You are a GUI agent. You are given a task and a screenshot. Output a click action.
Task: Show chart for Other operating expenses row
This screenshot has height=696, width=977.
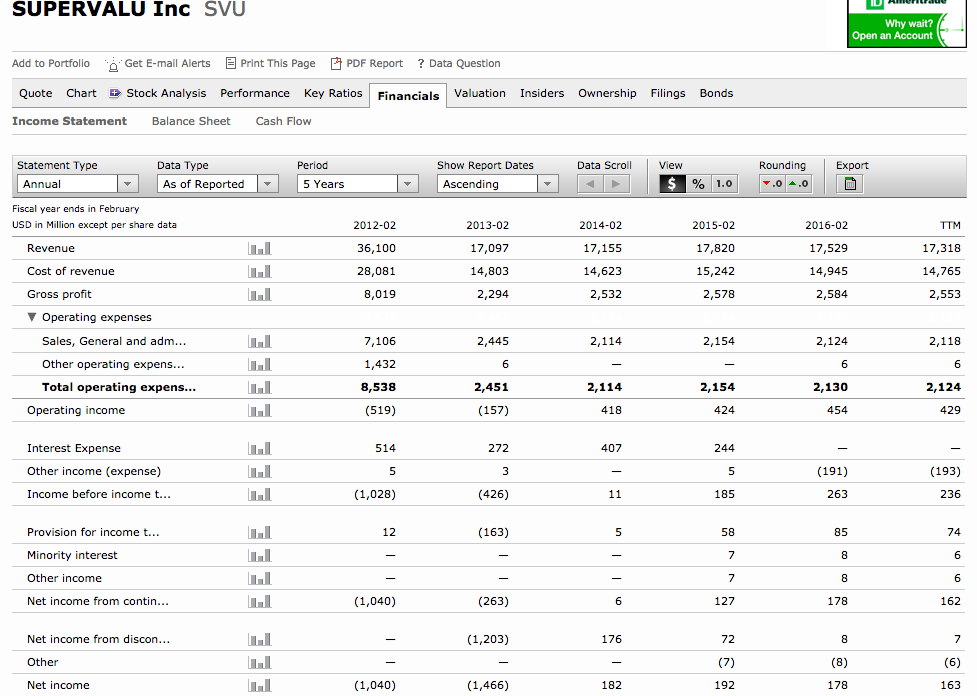(x=259, y=365)
